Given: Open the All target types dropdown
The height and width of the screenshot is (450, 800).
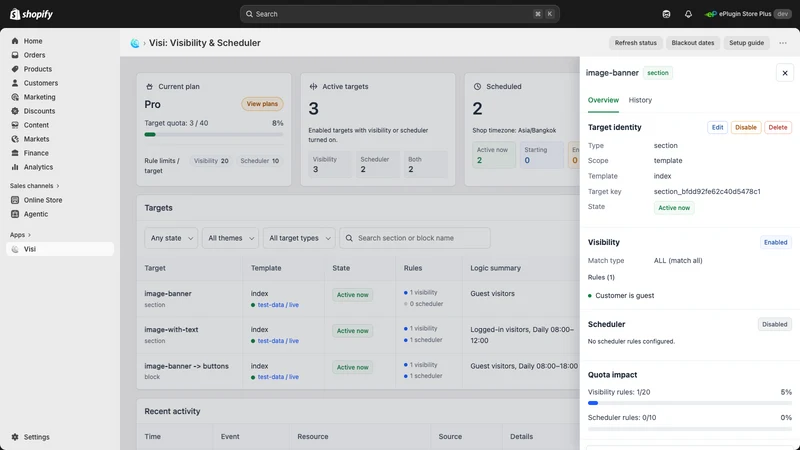Looking at the screenshot, I should tap(299, 238).
